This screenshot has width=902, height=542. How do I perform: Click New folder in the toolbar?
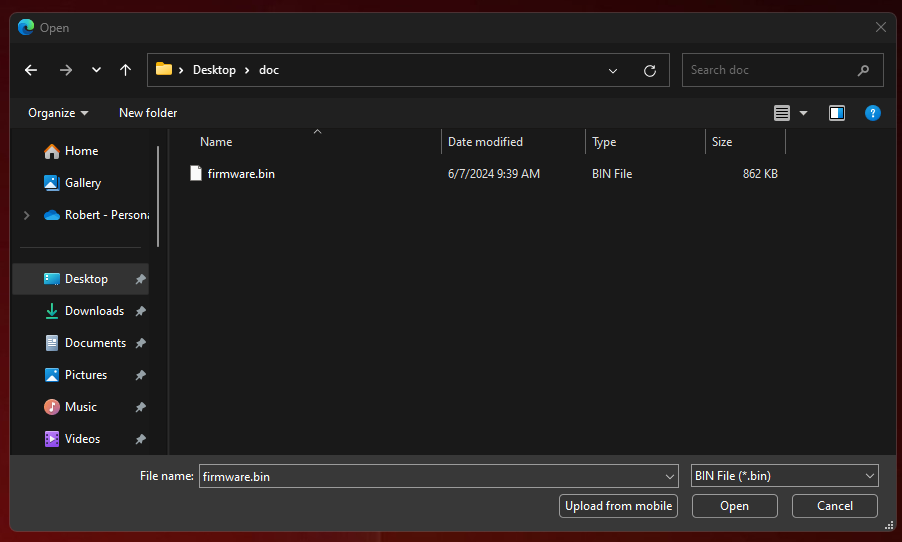coord(148,113)
